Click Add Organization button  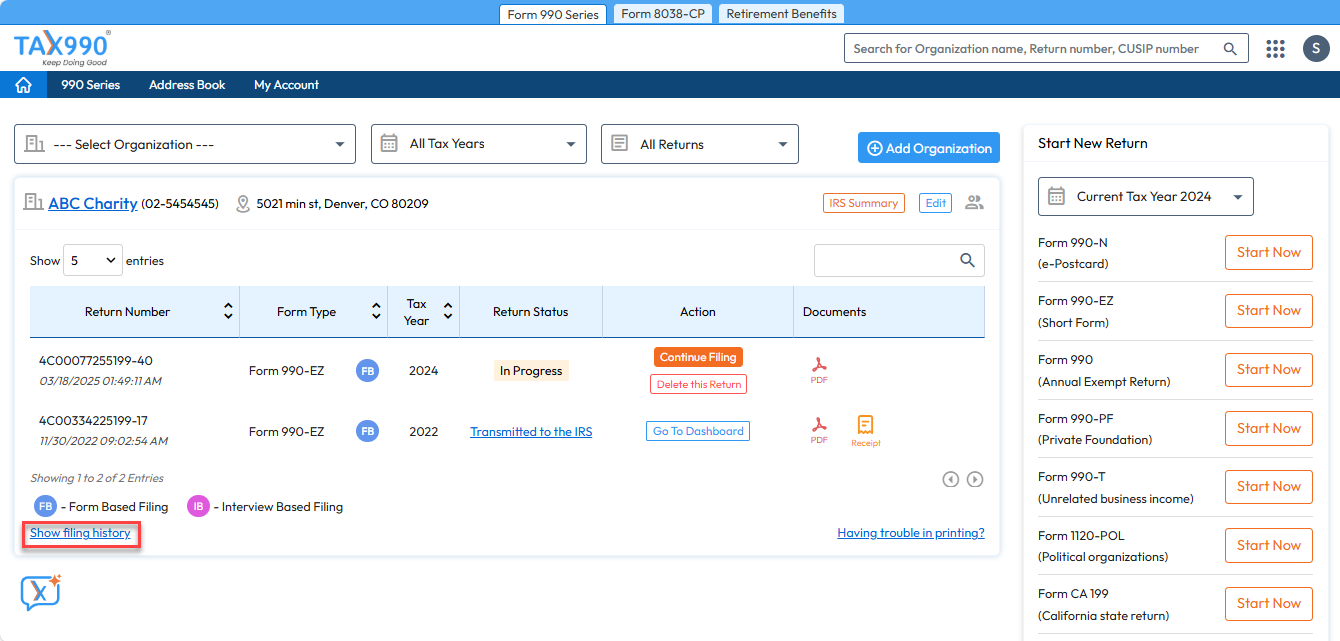click(929, 148)
